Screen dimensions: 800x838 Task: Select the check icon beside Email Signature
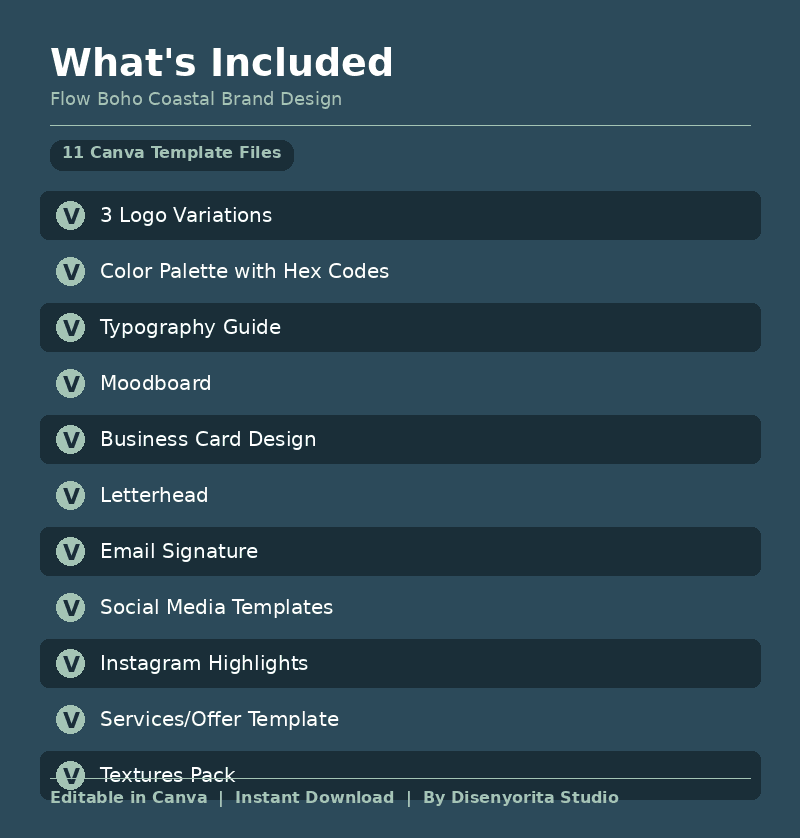tap(70, 551)
